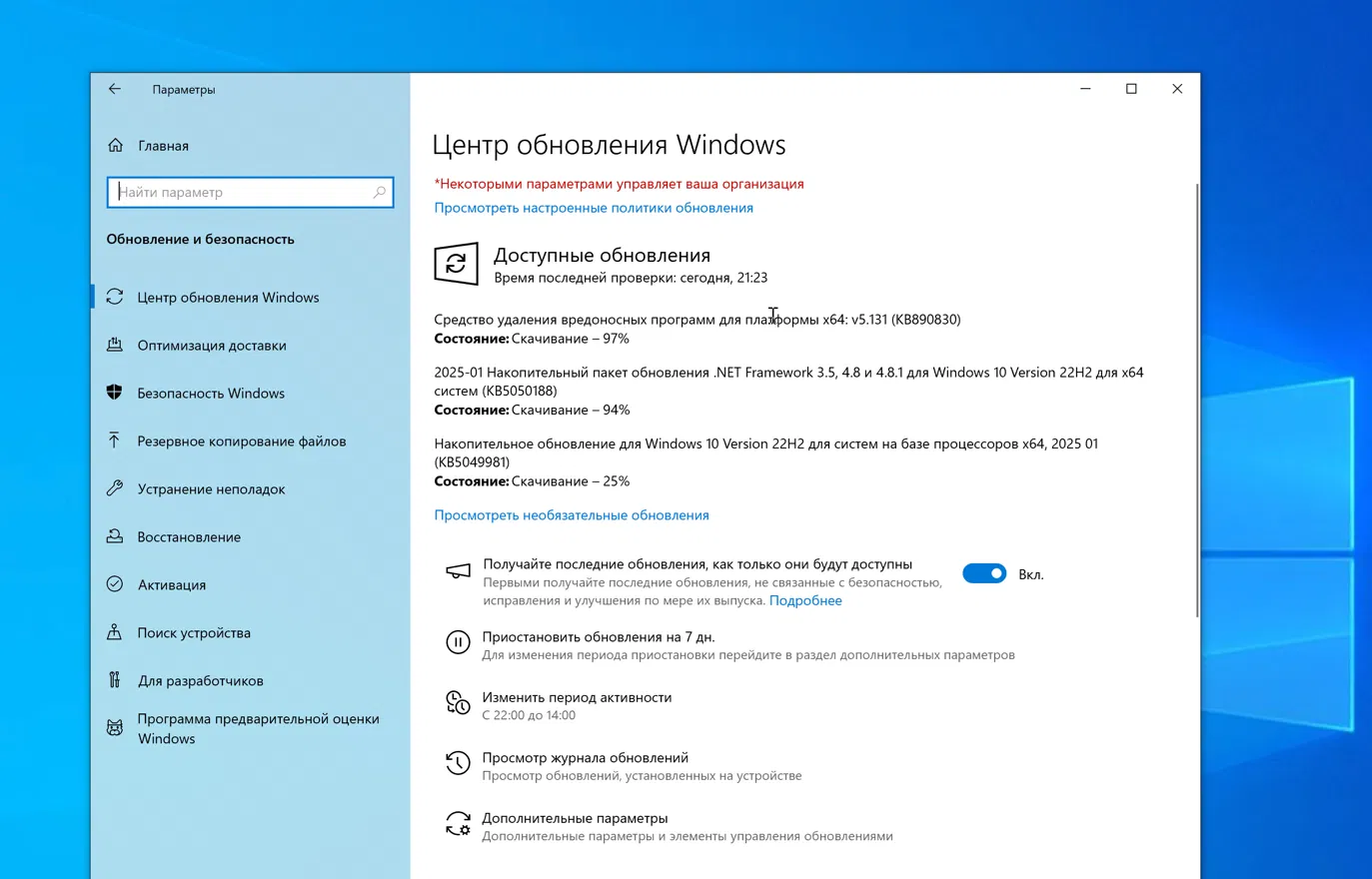Click the Скачивание – 94% status text
Screen dimensions: 1372x879
pos(571,410)
